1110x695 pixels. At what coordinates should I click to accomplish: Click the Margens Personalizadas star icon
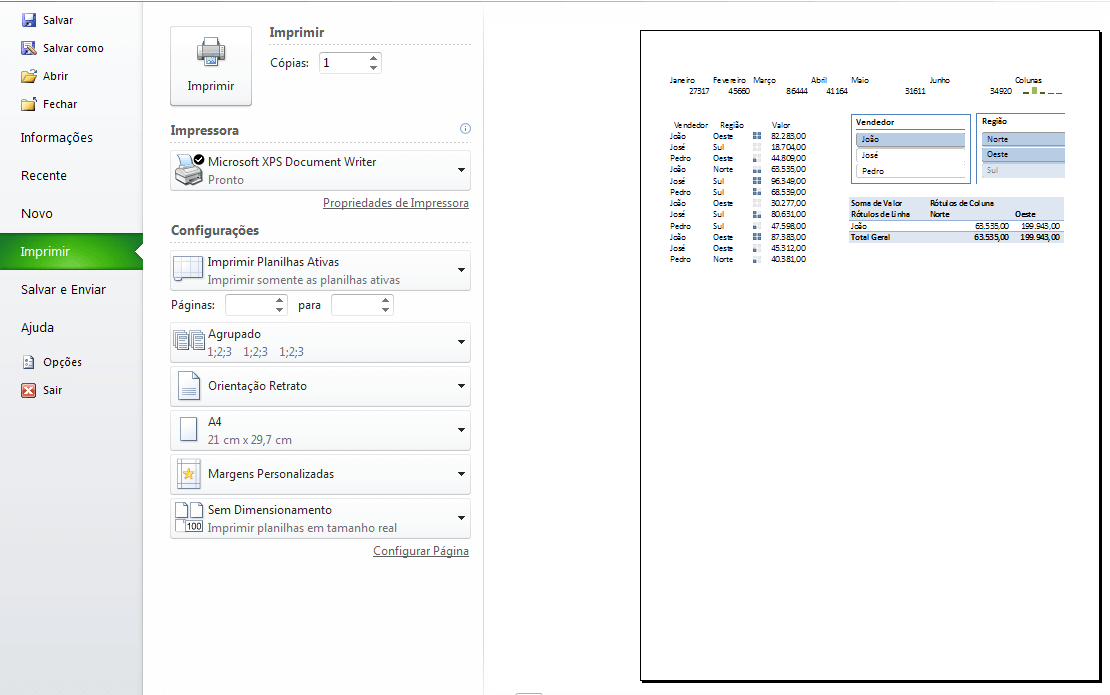188,474
